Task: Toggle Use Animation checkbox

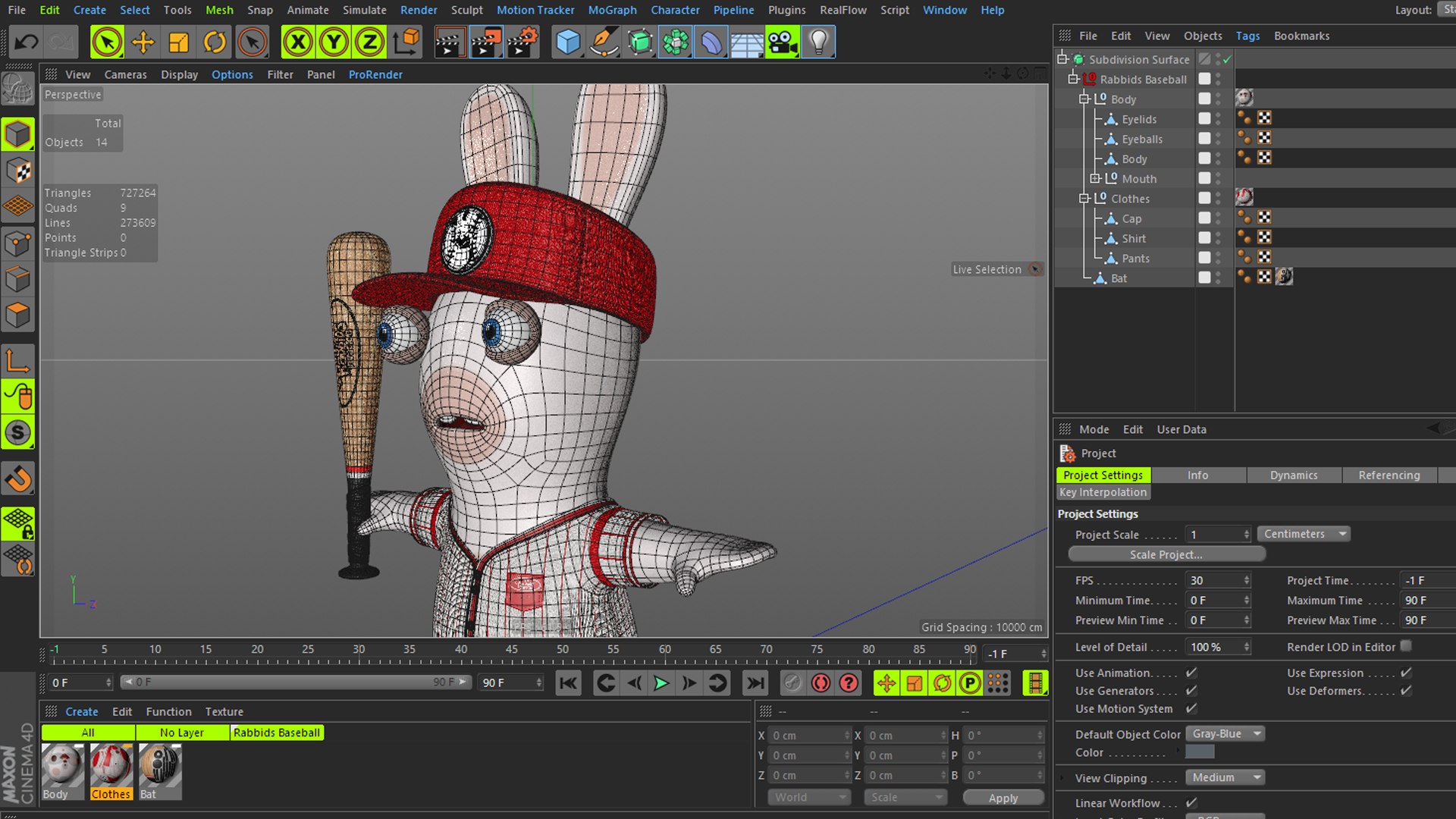Action: [x=1191, y=673]
